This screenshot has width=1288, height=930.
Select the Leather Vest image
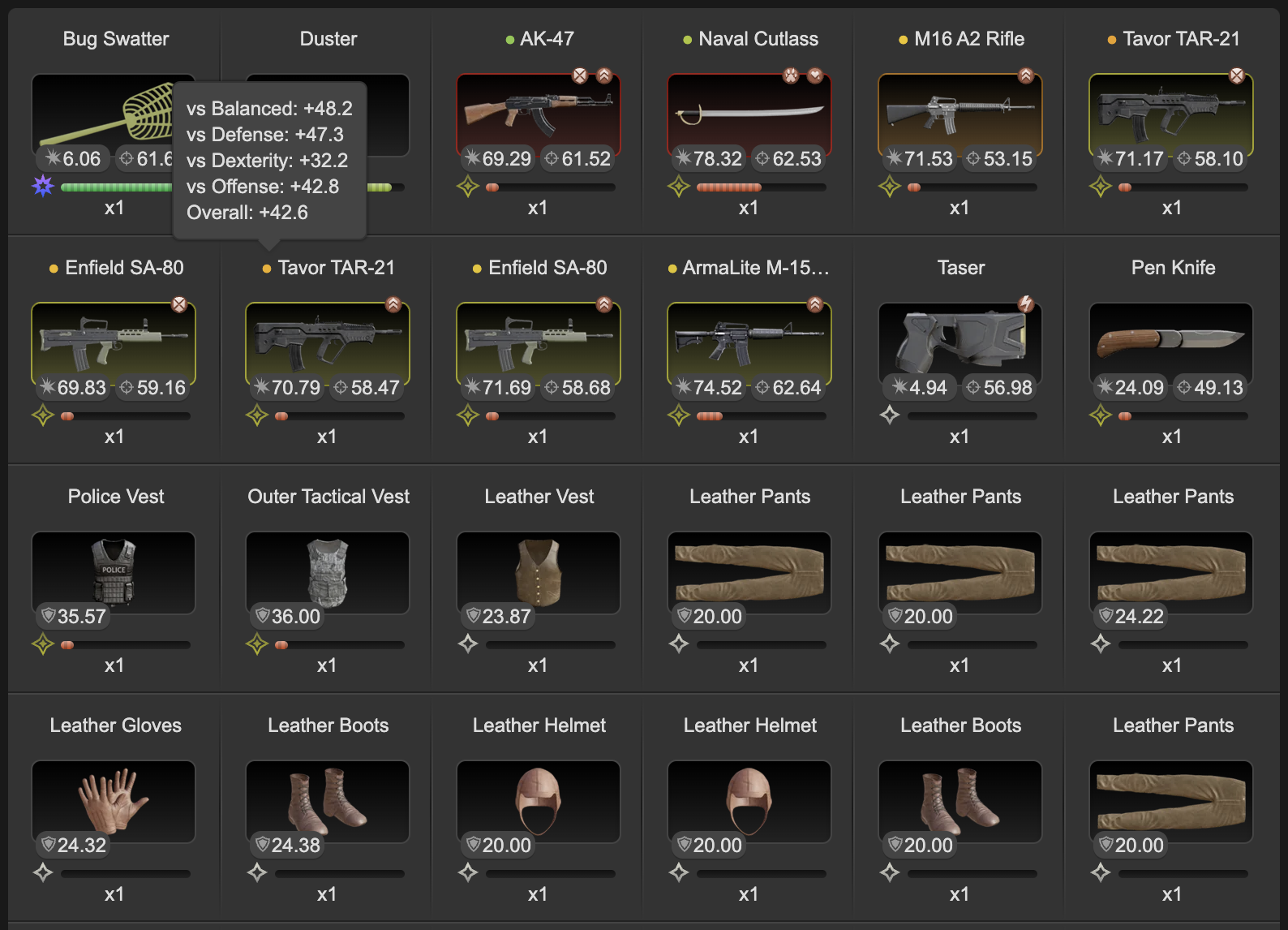(x=539, y=572)
